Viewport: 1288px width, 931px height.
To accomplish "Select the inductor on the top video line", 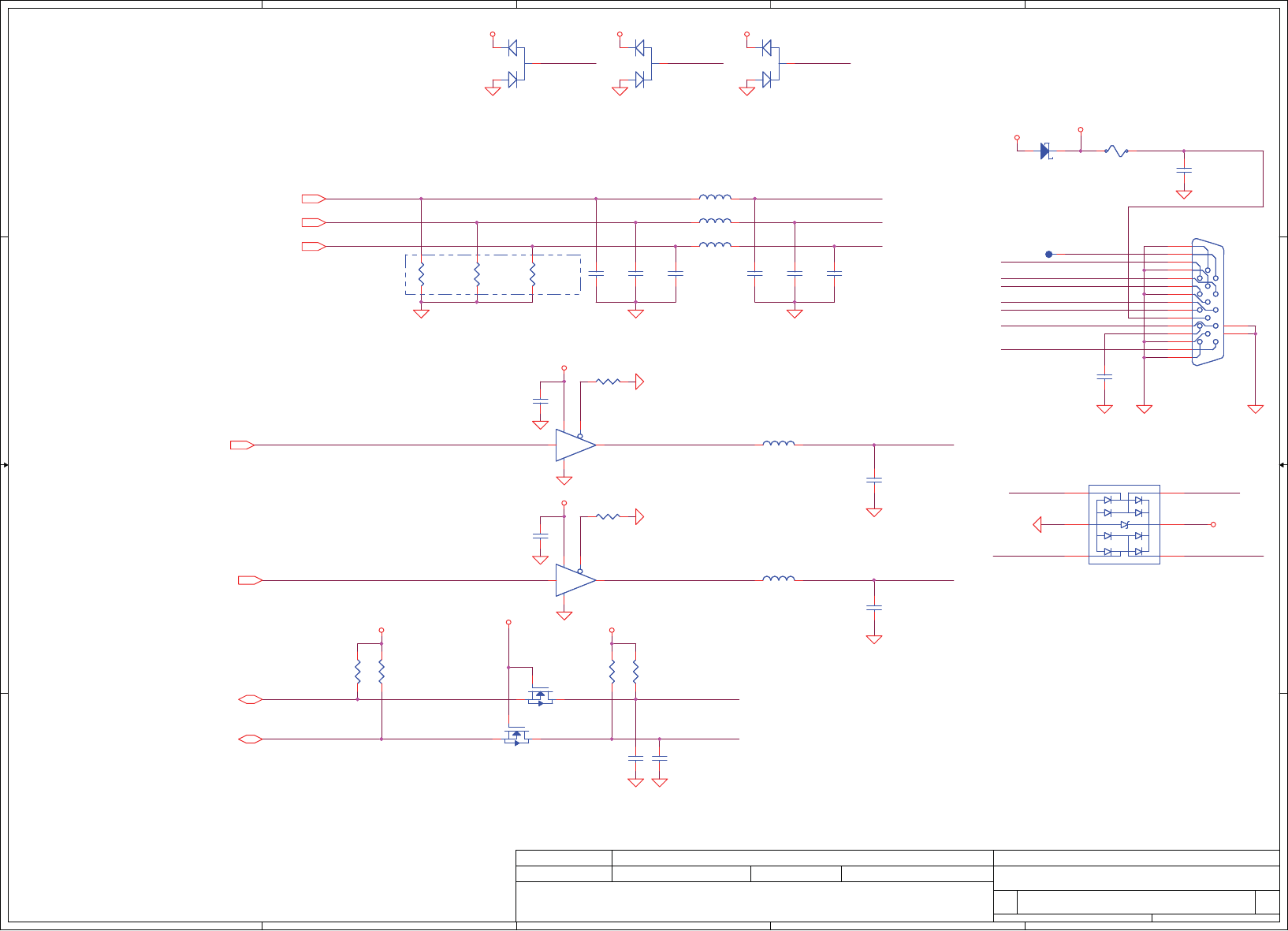I will 715,197.
